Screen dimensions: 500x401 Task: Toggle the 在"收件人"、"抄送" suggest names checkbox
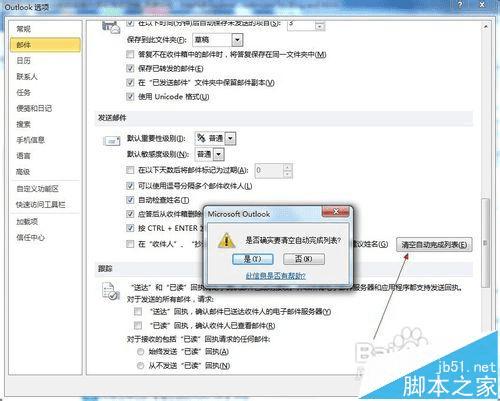pos(130,244)
